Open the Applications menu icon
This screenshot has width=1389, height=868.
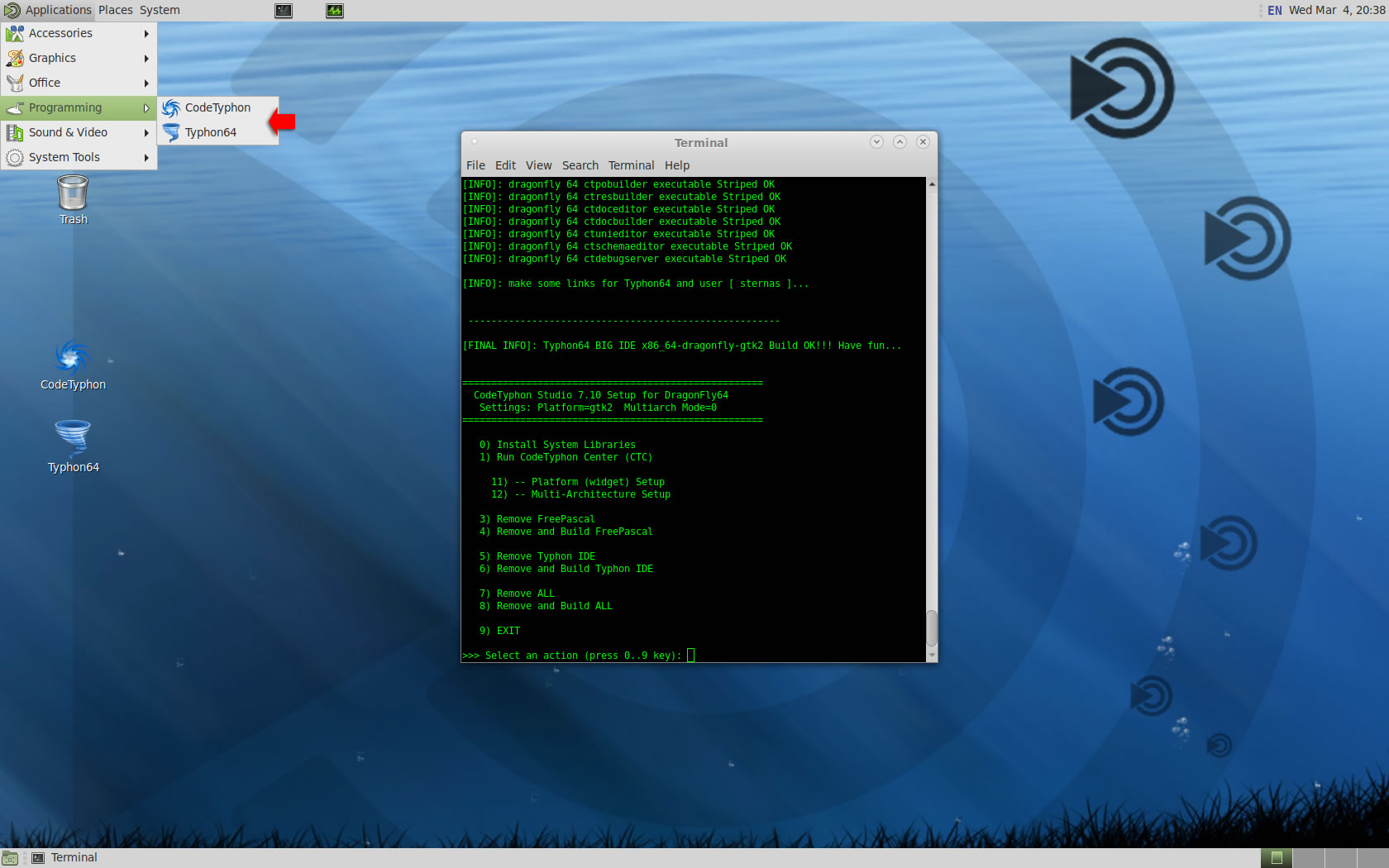tap(12, 10)
